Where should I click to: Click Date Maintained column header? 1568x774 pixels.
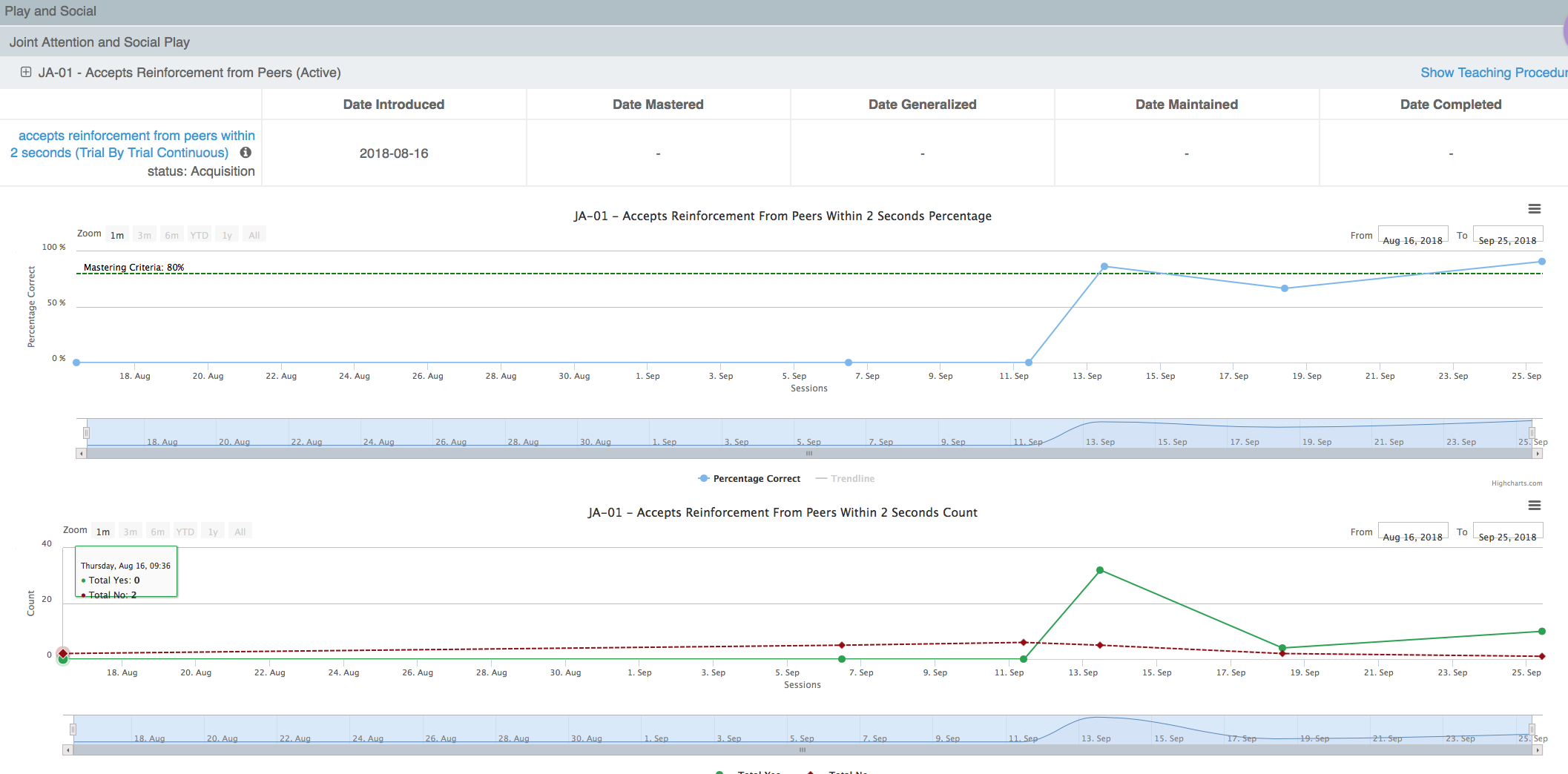click(x=1187, y=105)
